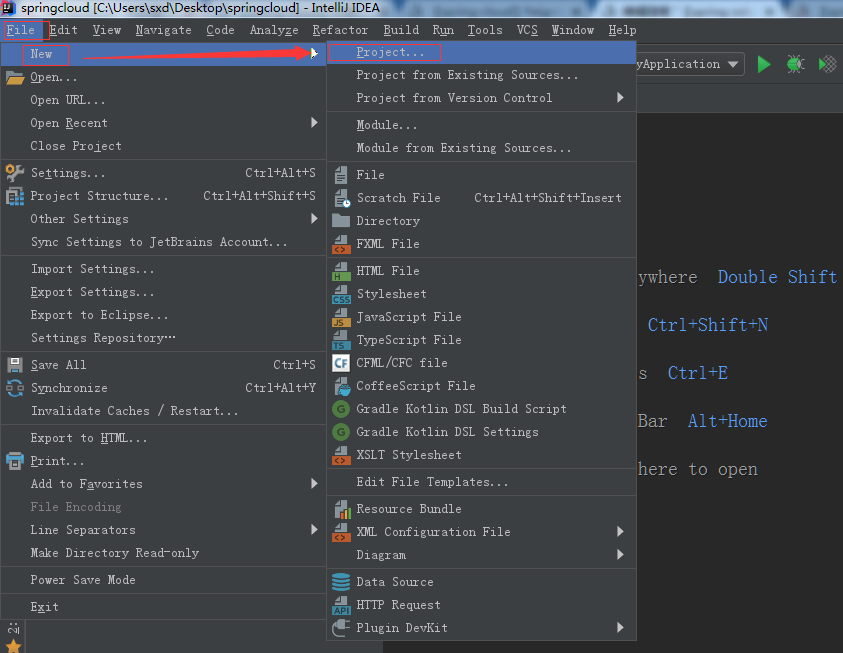Image resolution: width=843 pixels, height=653 pixels.
Task: Open the Navigate menu
Action: [x=163, y=30]
